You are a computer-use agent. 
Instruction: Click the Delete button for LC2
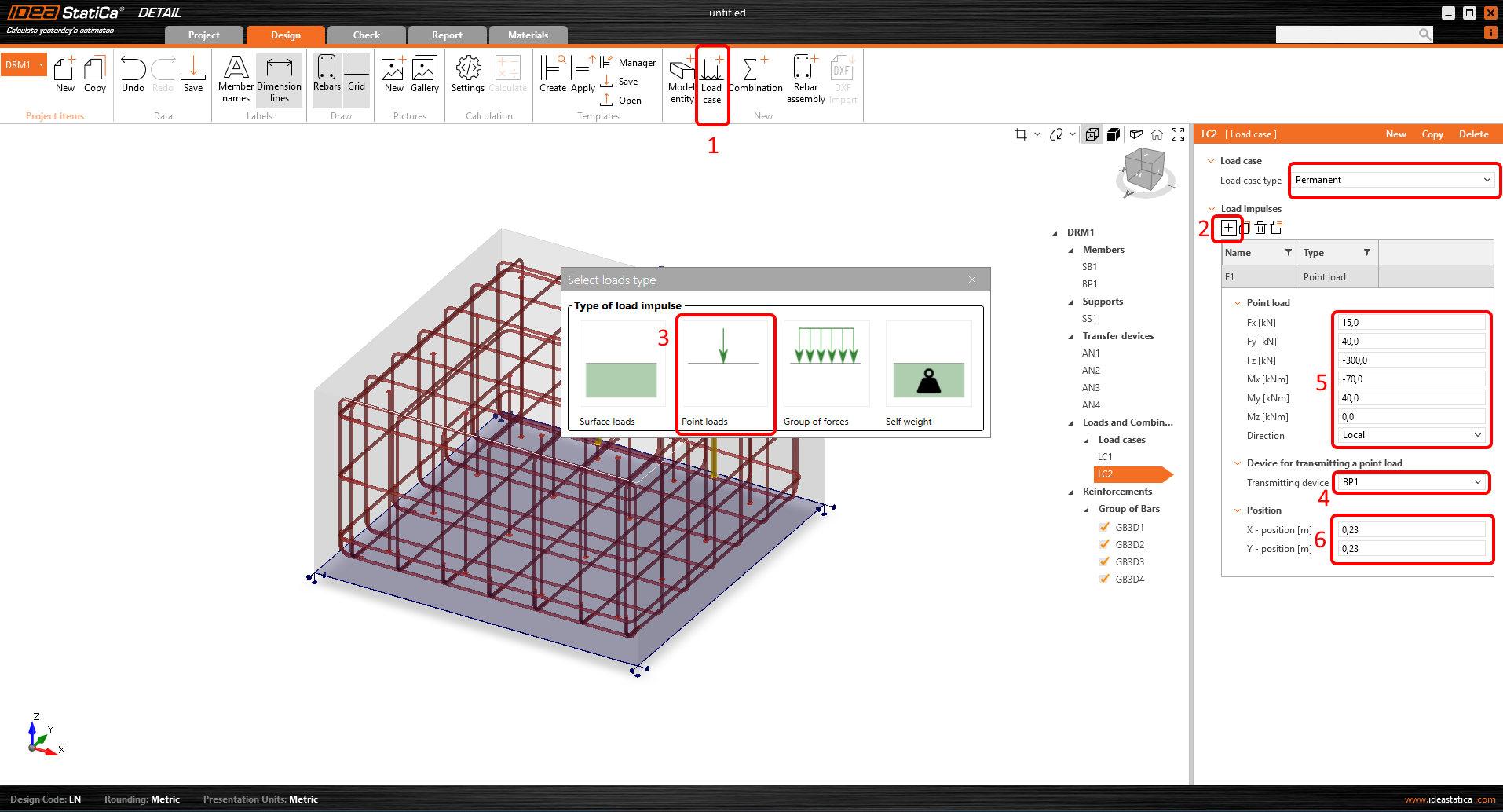(x=1473, y=134)
